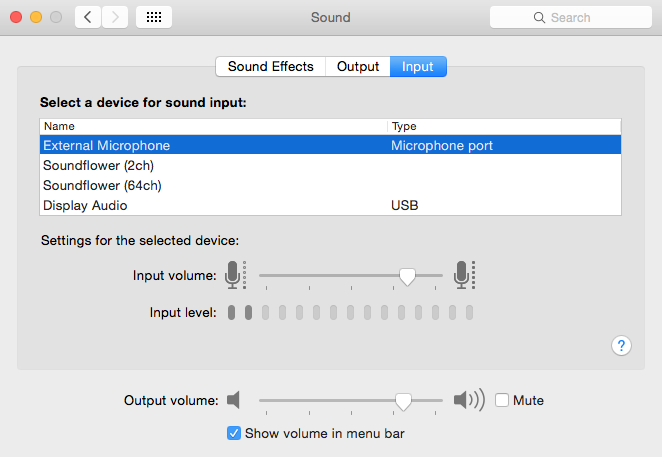The height and width of the screenshot is (457, 662).
Task: Sort device list by Name column header
Action: pyautogui.click(x=212, y=126)
